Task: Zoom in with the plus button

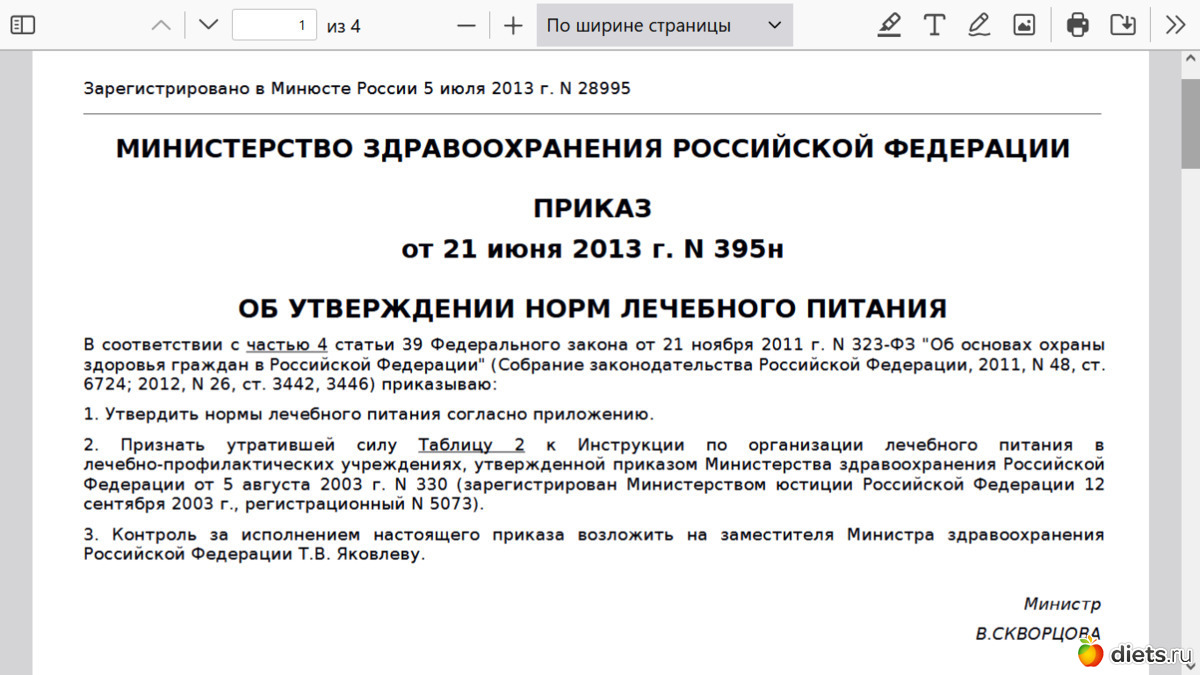Action: [x=513, y=25]
